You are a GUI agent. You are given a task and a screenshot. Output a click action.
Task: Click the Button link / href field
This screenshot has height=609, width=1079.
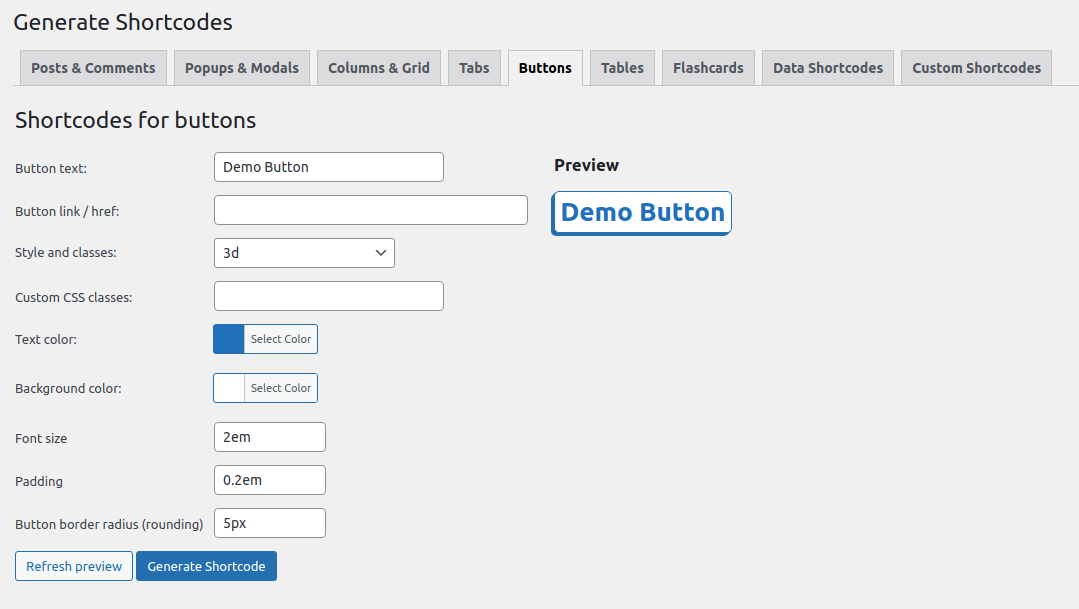pyautogui.click(x=370, y=210)
